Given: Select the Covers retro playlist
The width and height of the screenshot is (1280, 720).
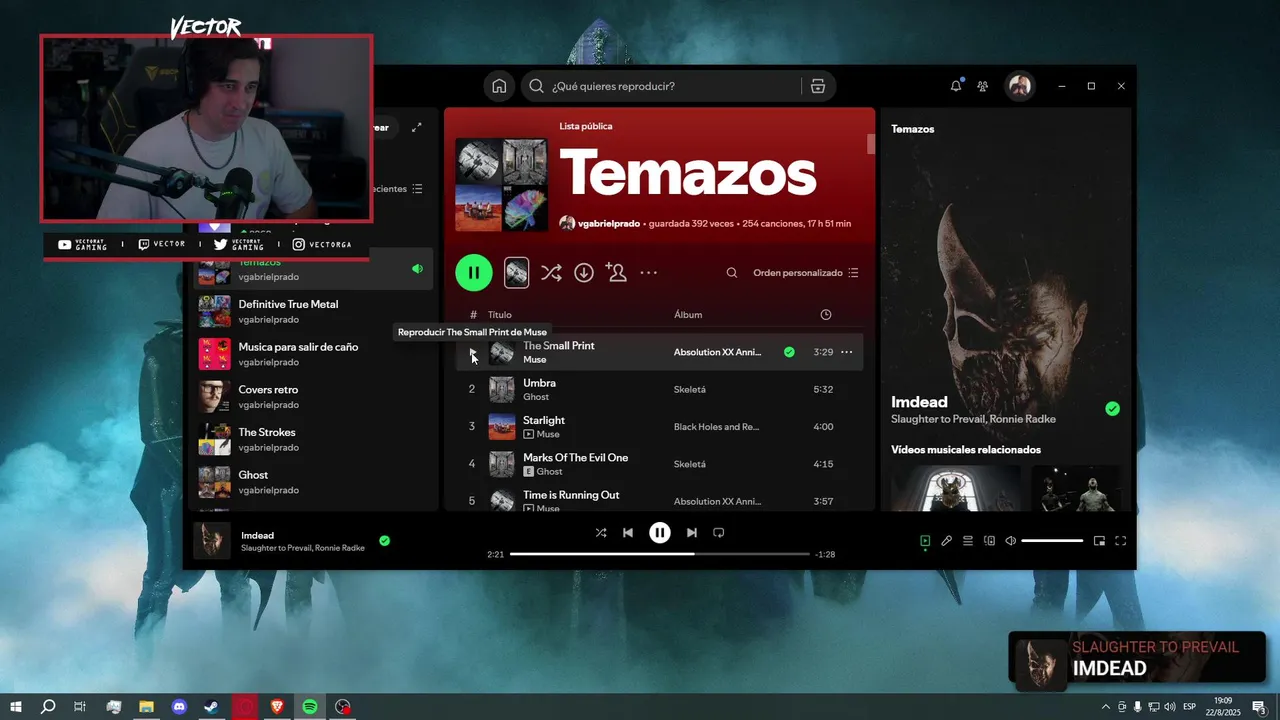Looking at the screenshot, I should (x=313, y=397).
